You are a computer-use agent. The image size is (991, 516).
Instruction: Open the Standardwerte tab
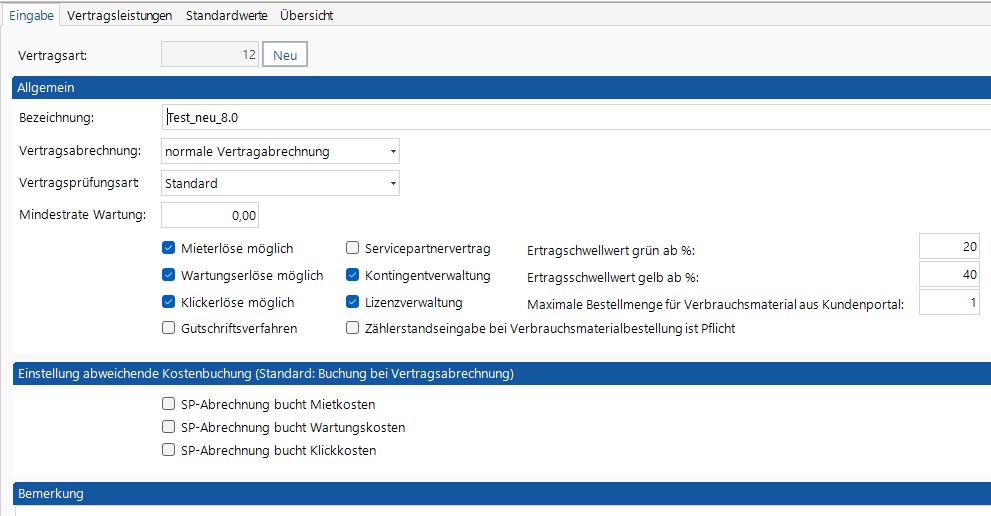pos(226,15)
